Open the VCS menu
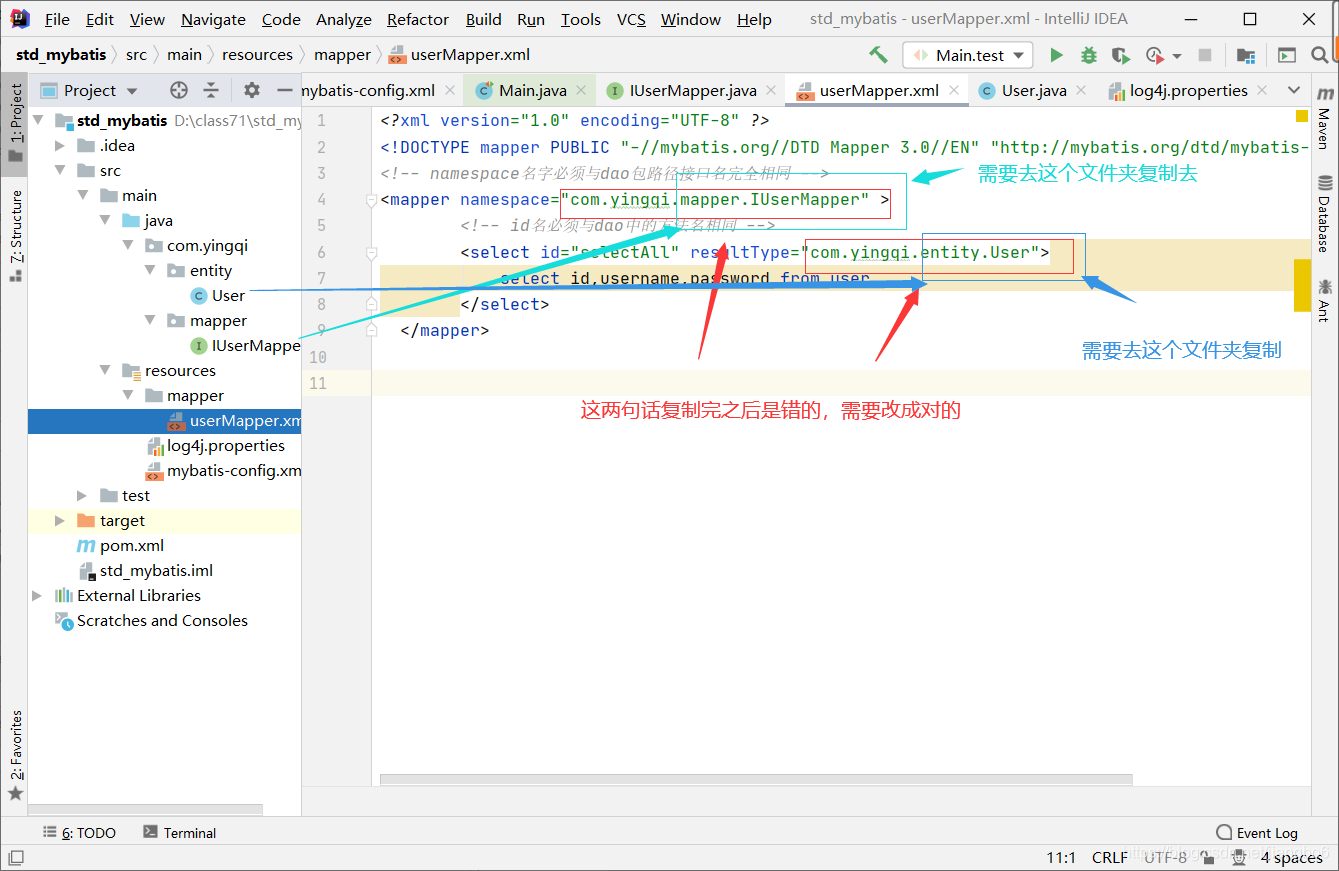This screenshot has width=1339, height=871. pyautogui.click(x=631, y=19)
